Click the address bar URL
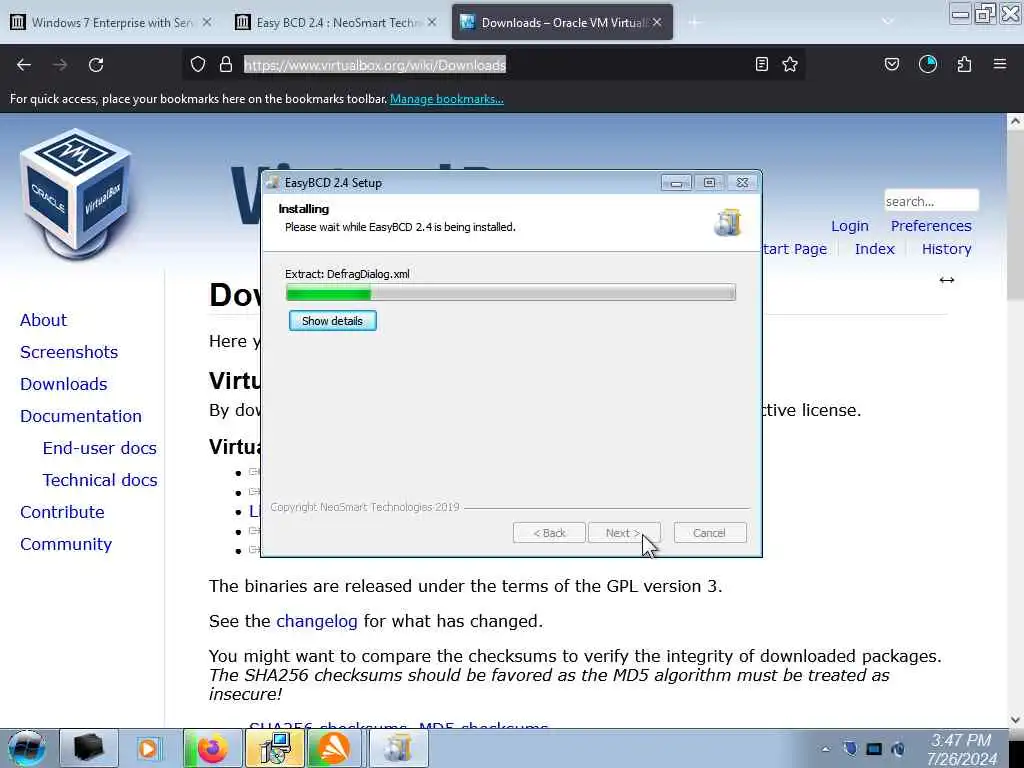The height and width of the screenshot is (768, 1024). tap(375, 65)
